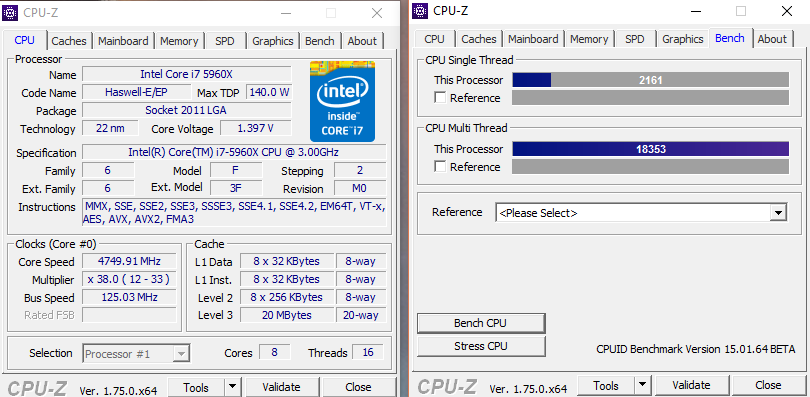Click the Core Speed value field
The height and width of the screenshot is (397, 810).
click(x=130, y=261)
